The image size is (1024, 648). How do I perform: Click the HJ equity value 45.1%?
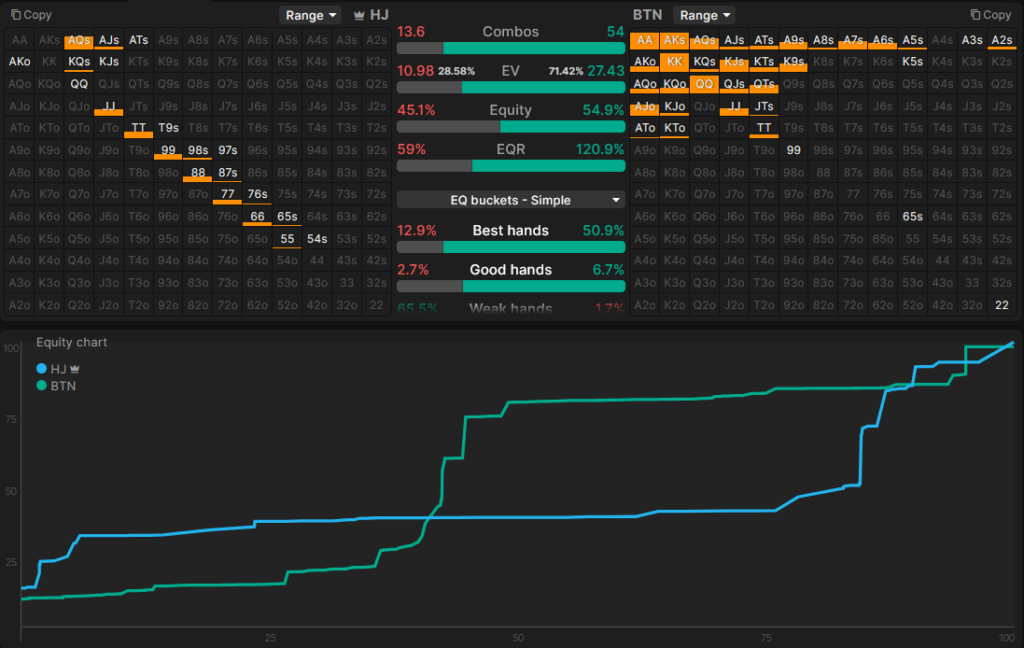(416, 110)
